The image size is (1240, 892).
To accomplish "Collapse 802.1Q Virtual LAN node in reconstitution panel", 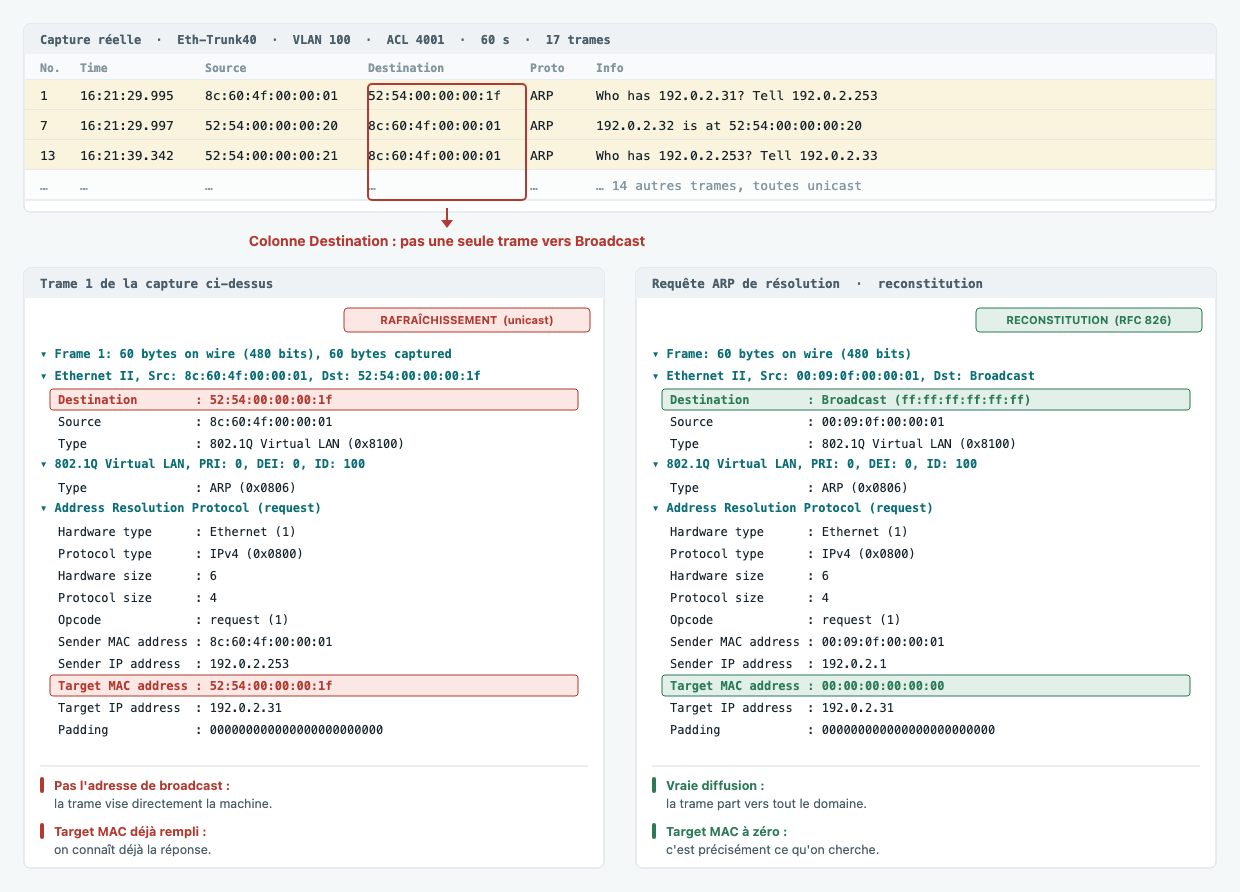I will point(656,464).
